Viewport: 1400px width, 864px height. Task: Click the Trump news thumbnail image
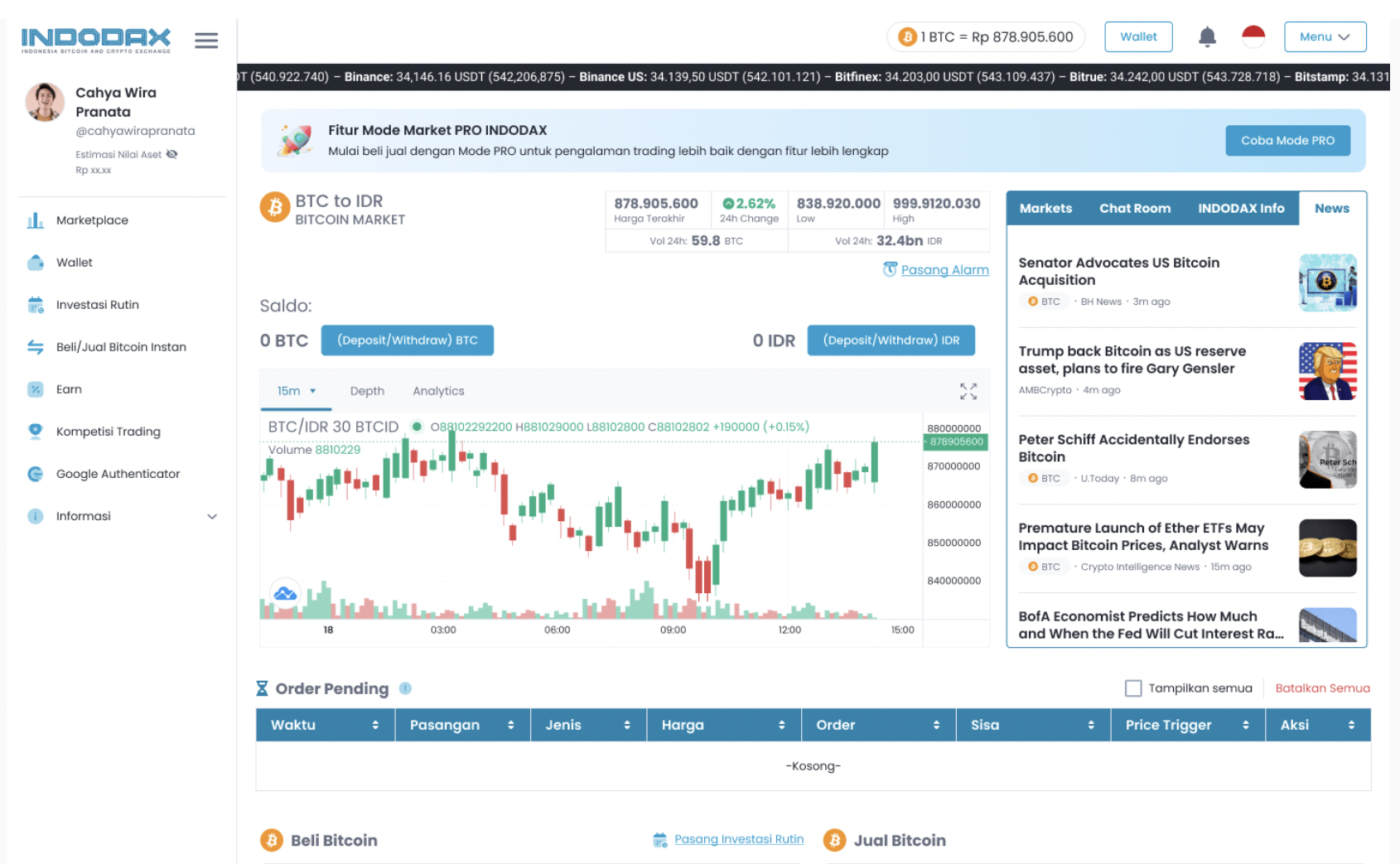tap(1328, 371)
